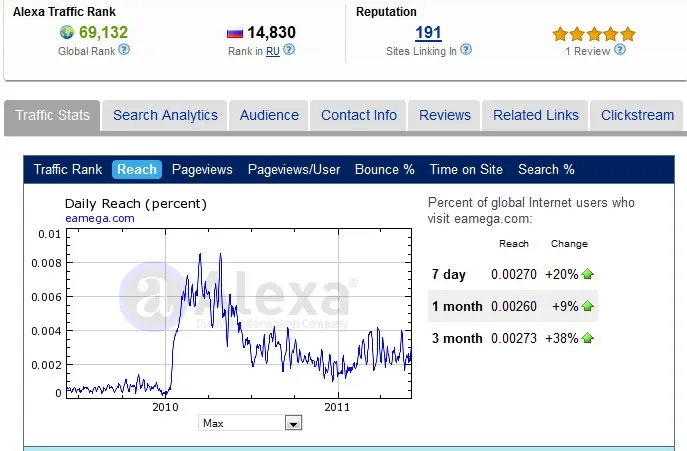
Task: Click the +38% change value
Action: click(x=562, y=338)
